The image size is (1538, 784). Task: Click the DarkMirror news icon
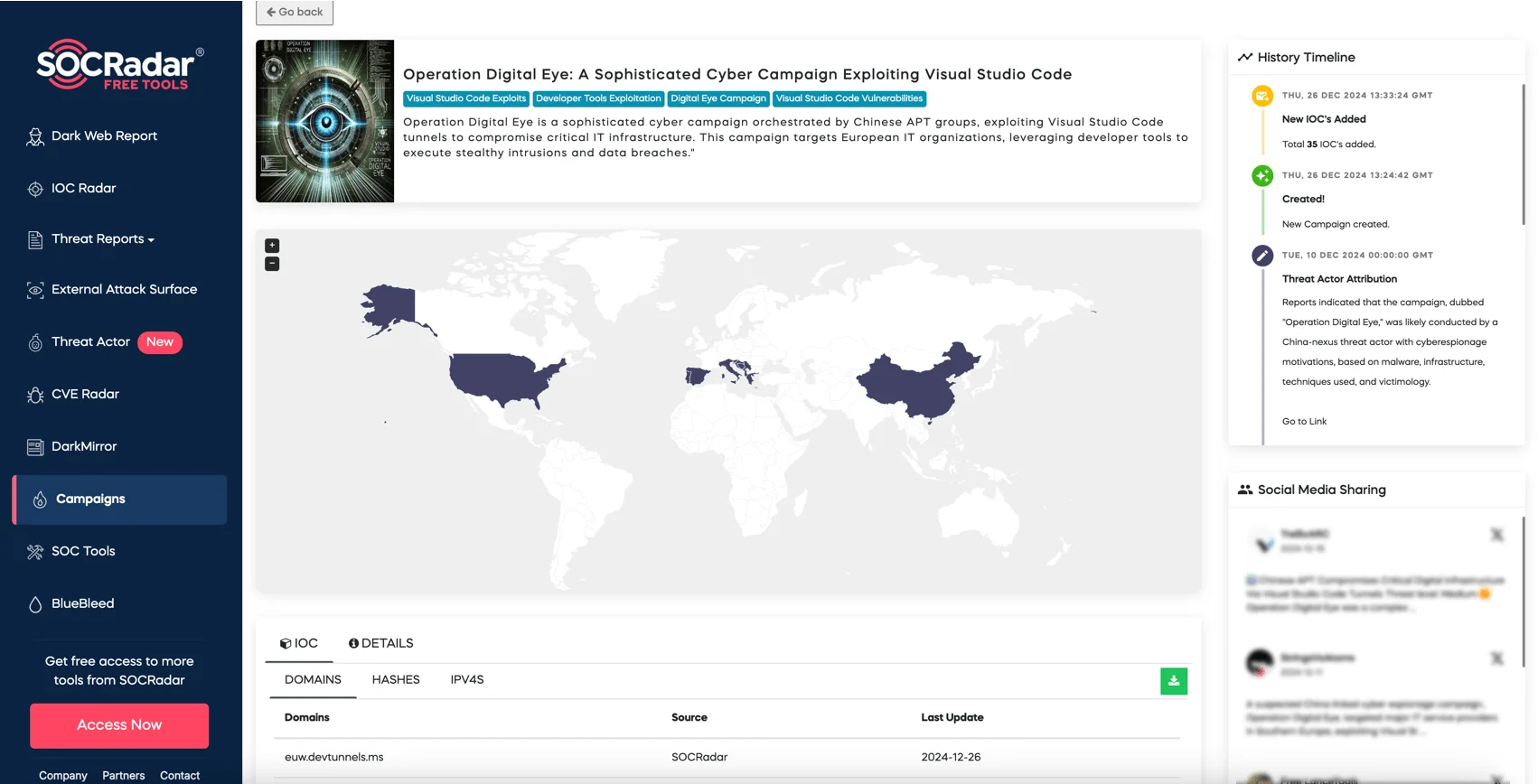tap(35, 447)
